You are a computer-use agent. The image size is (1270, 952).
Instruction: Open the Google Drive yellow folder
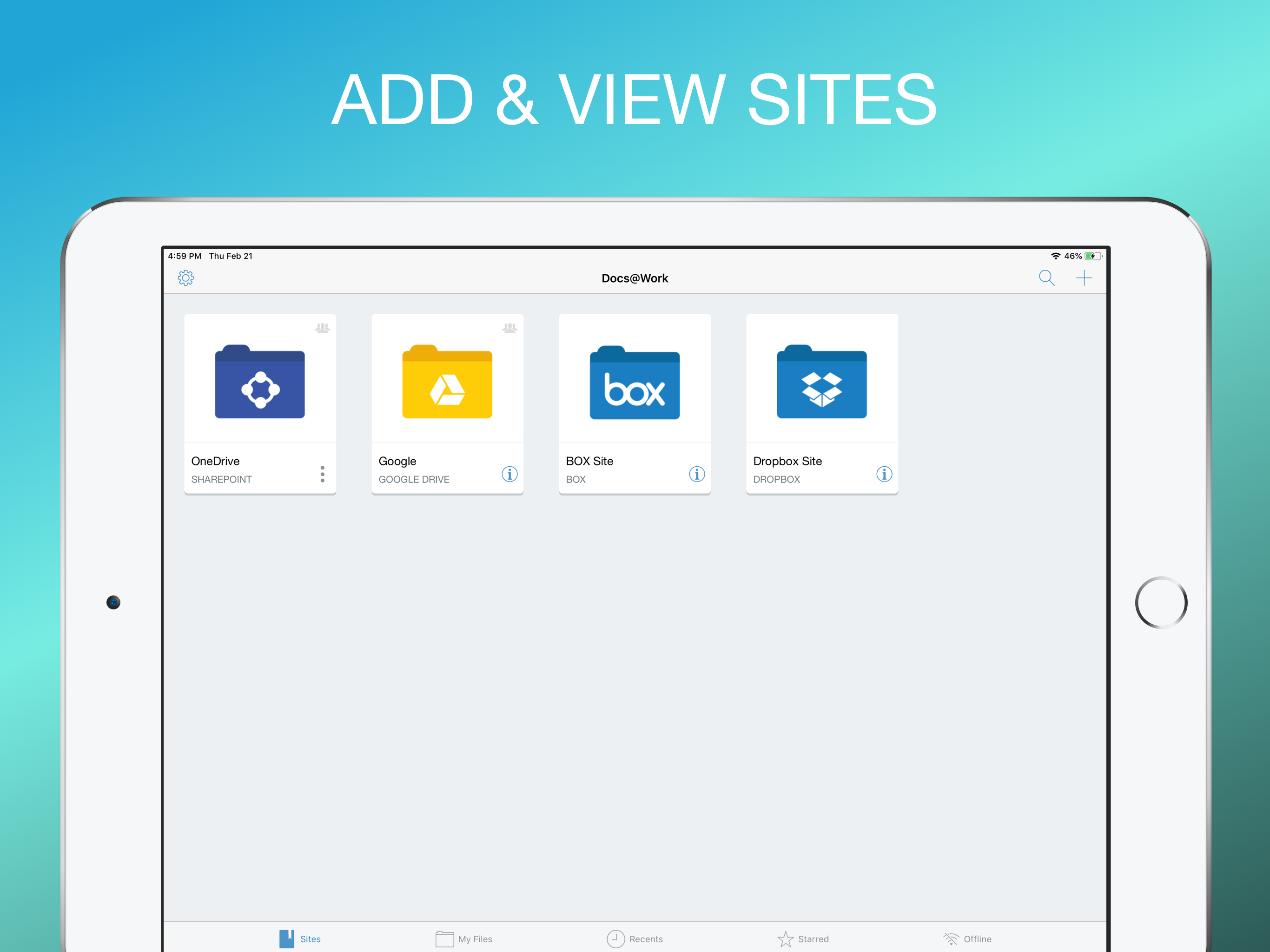(x=447, y=382)
